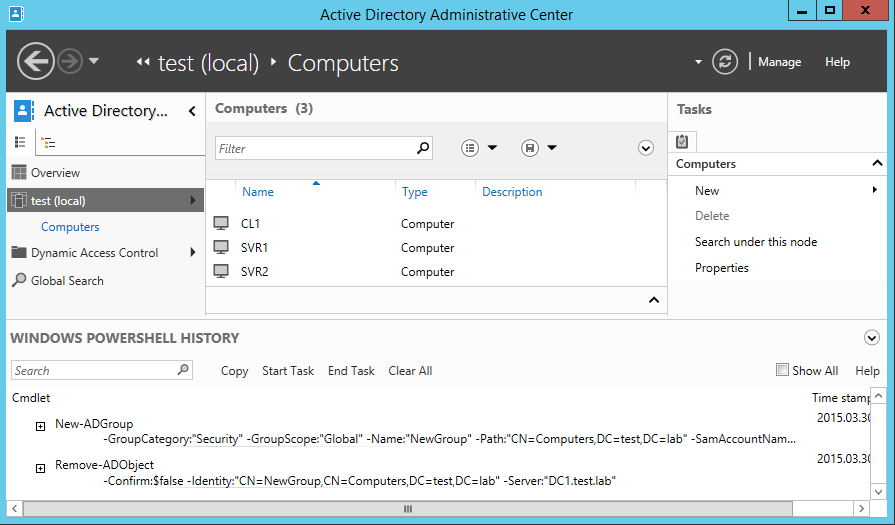Click the SVR1 computer icon
The height and width of the screenshot is (525, 895).
point(221,247)
